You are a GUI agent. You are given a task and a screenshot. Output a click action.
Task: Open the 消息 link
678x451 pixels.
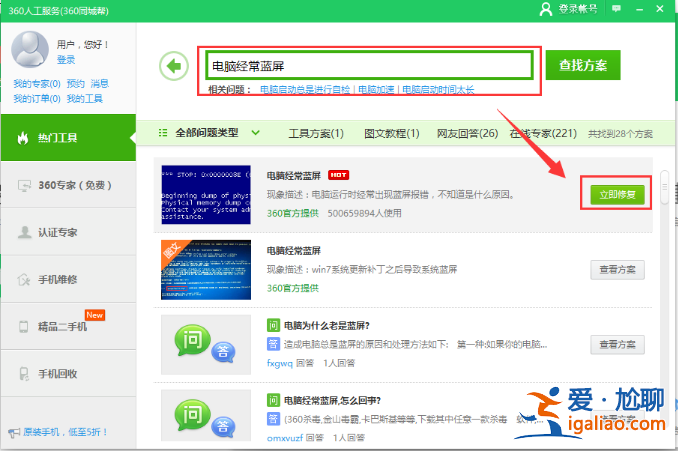click(x=100, y=83)
